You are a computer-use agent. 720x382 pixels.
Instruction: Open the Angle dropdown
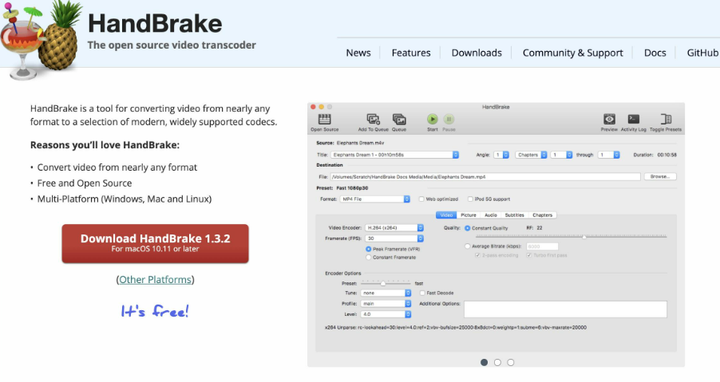501,155
